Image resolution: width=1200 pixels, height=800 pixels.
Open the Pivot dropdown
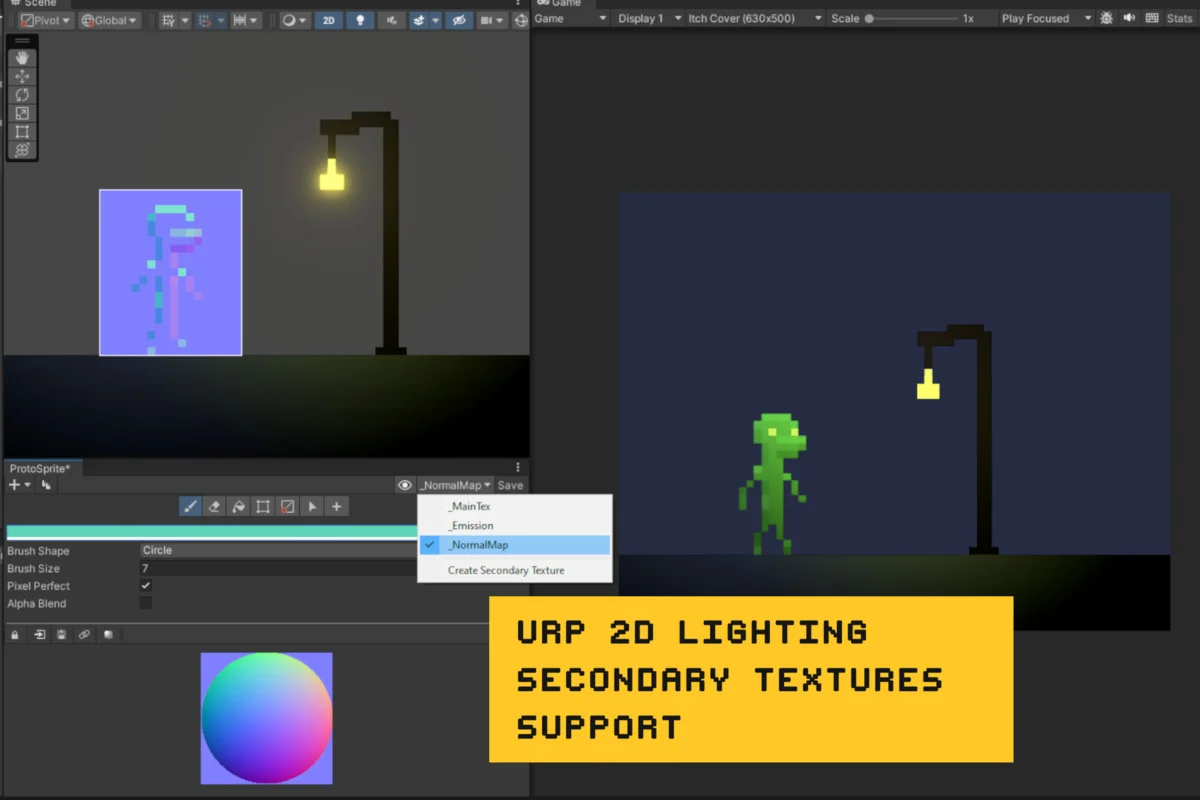45,20
